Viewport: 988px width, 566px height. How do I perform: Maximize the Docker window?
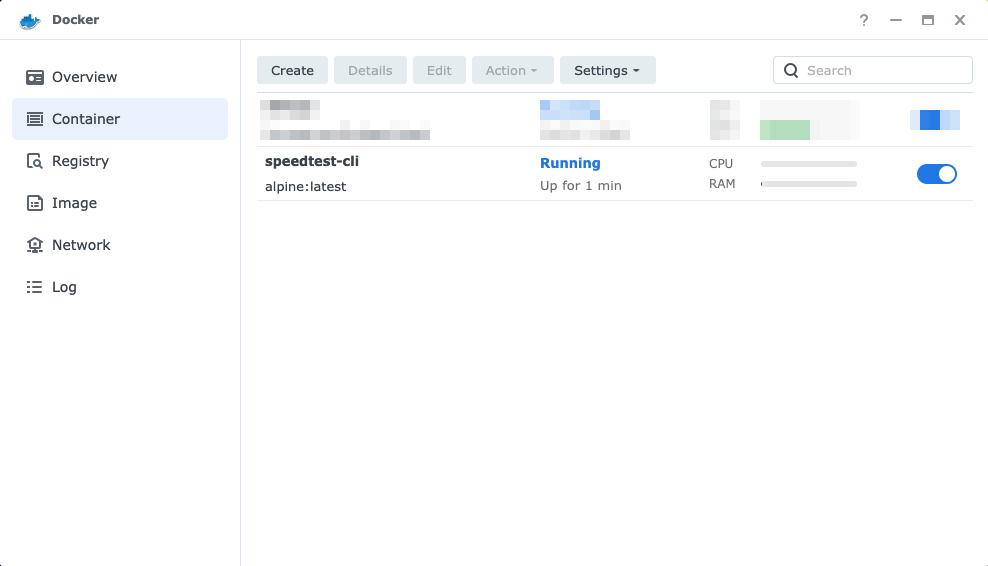point(928,20)
